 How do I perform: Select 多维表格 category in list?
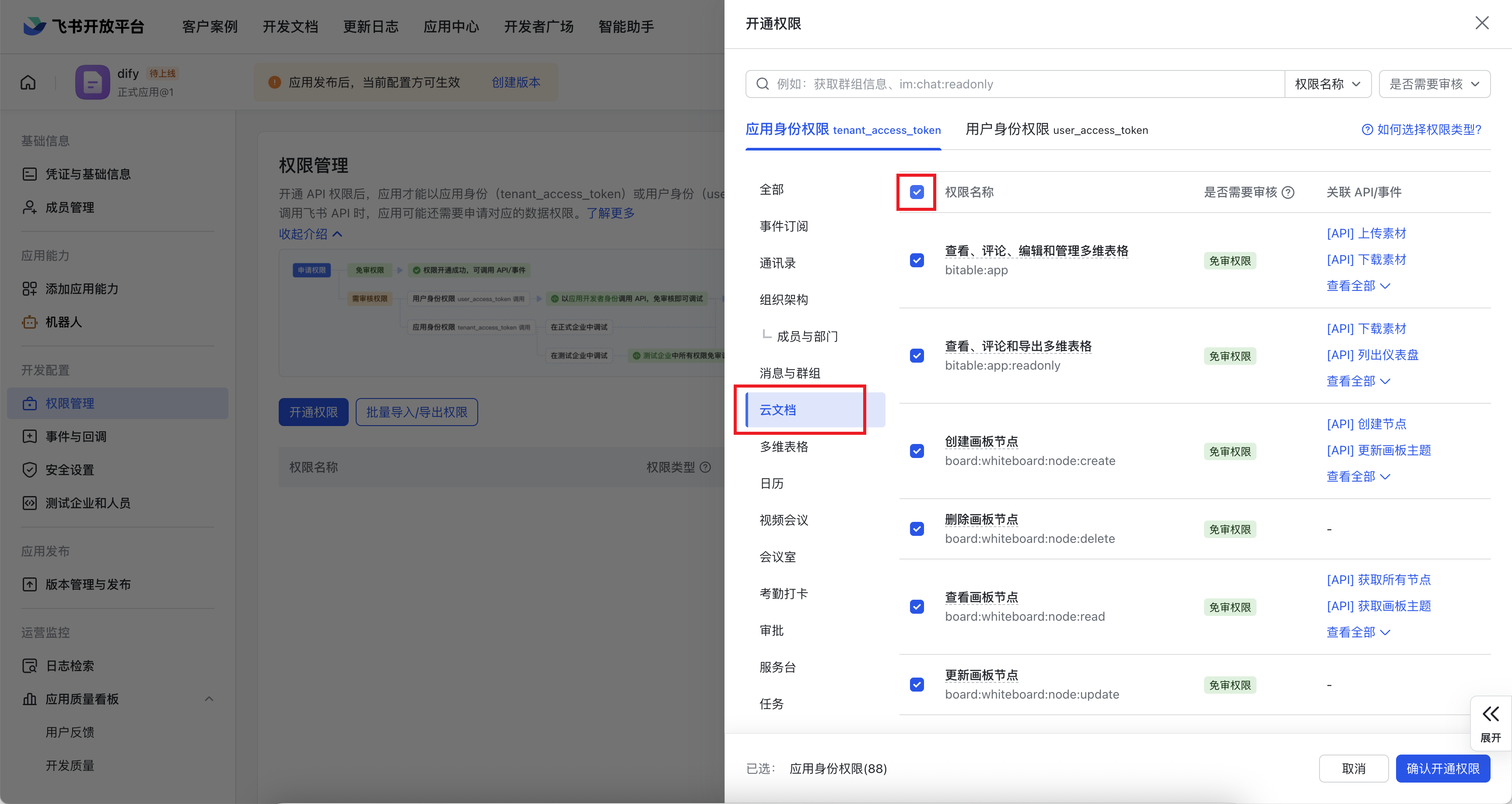784,447
